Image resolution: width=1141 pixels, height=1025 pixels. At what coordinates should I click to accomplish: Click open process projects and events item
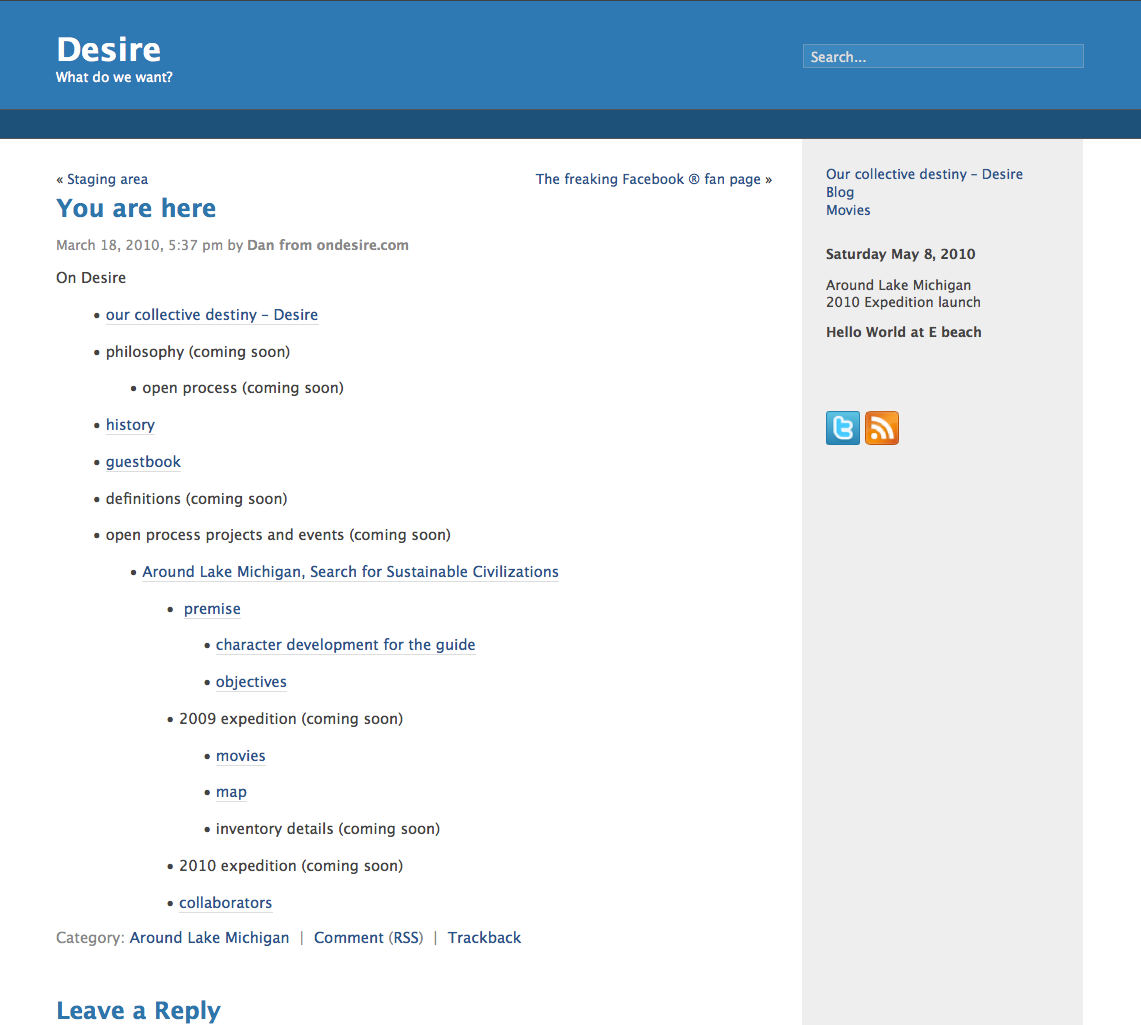(278, 535)
